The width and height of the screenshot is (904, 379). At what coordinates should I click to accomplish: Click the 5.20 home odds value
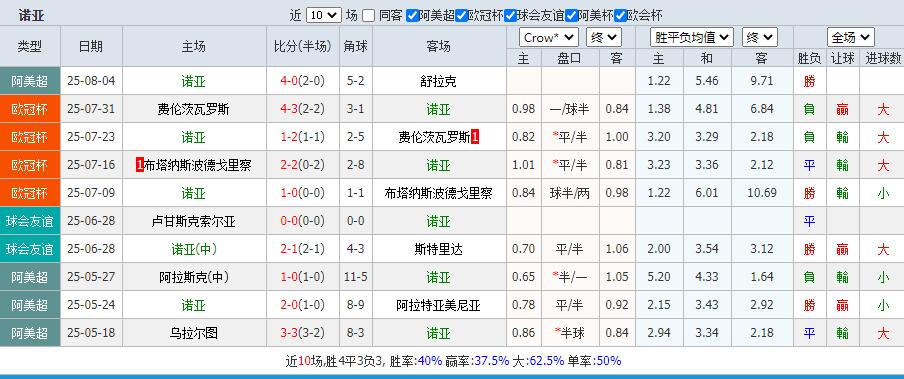(659, 277)
